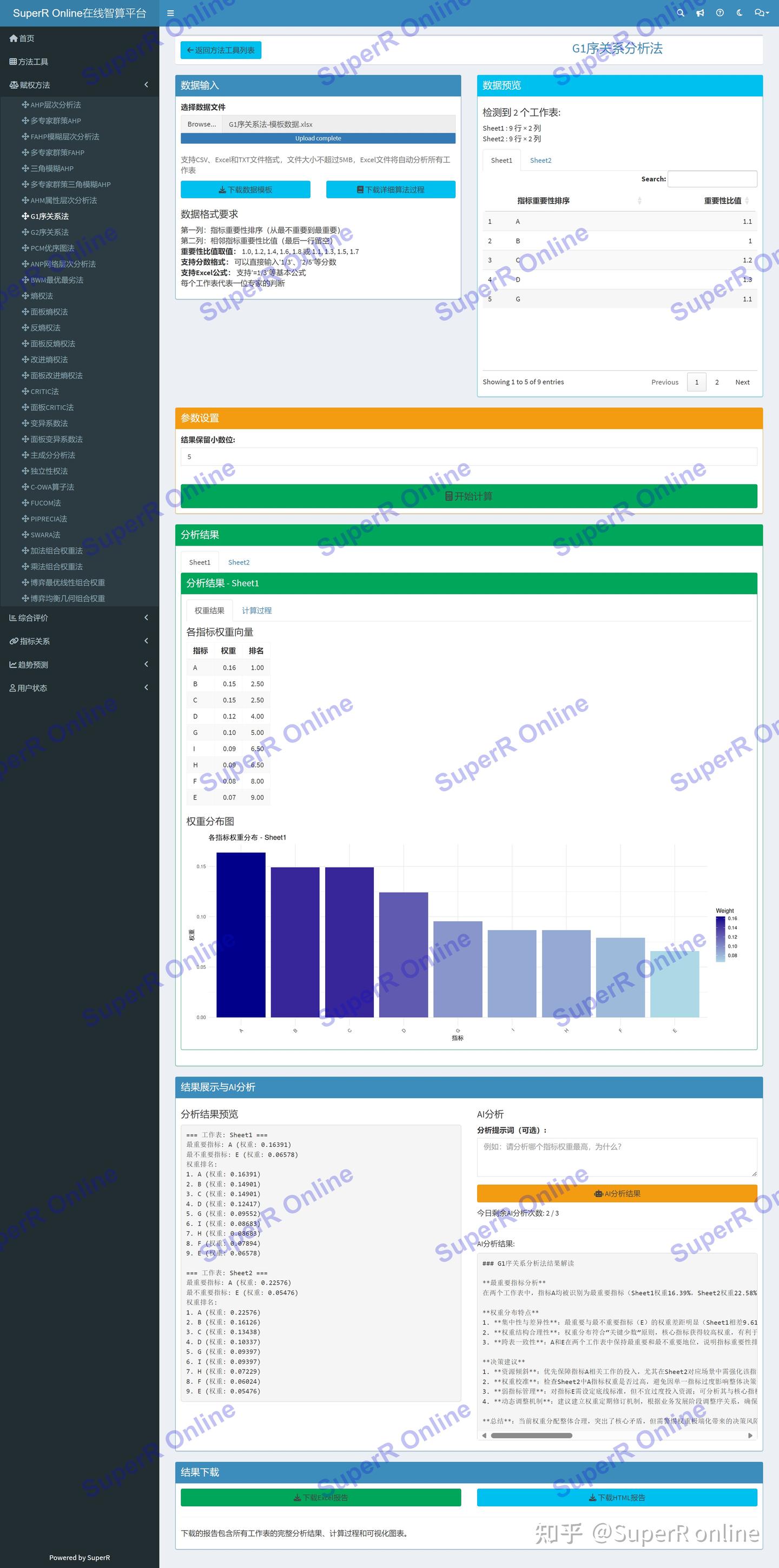This screenshot has height=1568, width=779.
Task: Click the move icon beside 多专家群策AHP
Action: pyautogui.click(x=25, y=121)
